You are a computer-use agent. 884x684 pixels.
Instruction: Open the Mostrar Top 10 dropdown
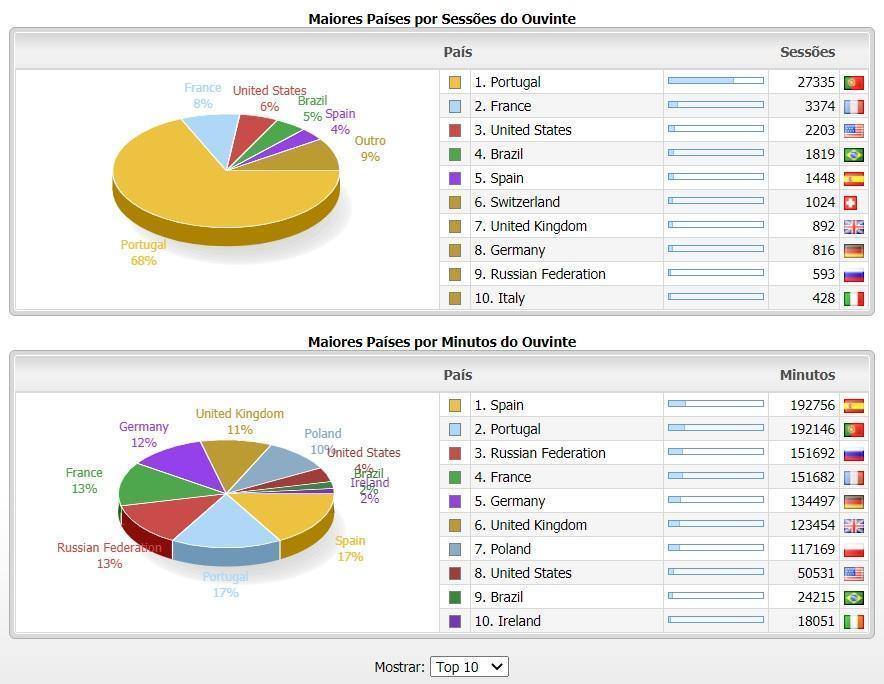coord(469,667)
